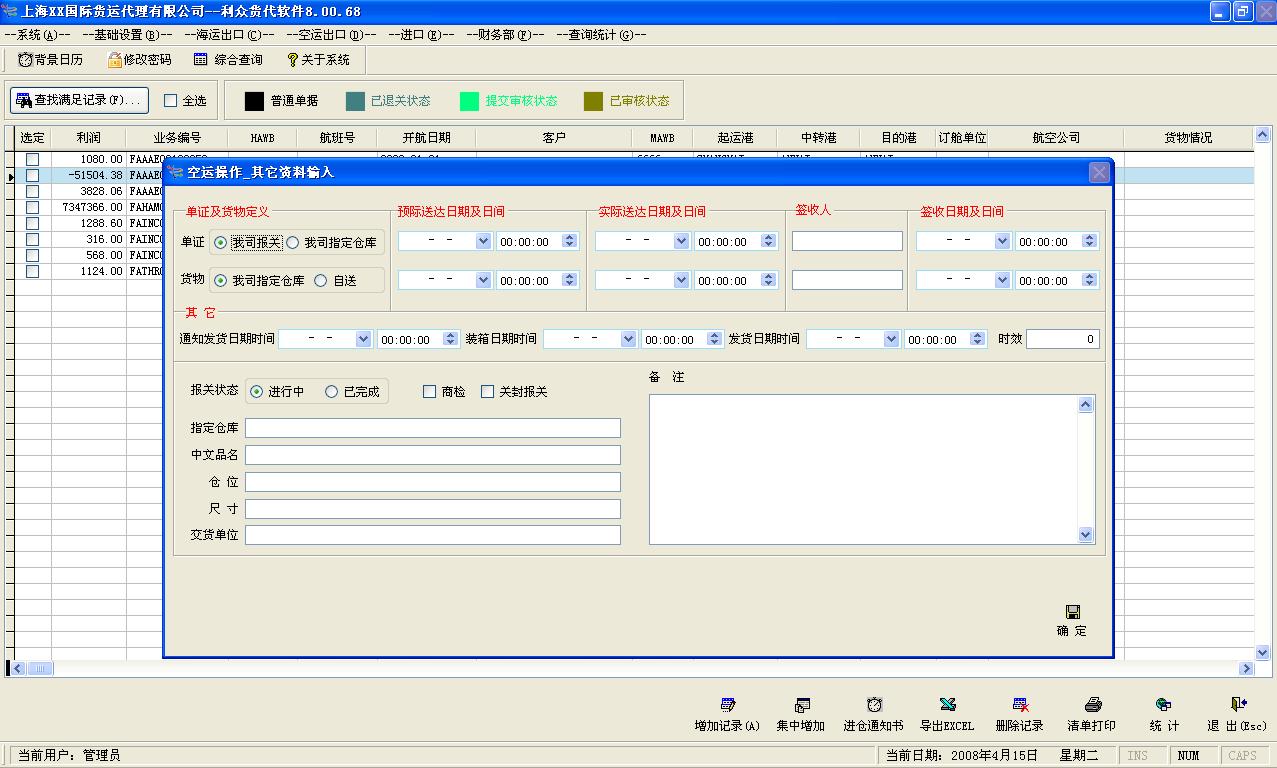Open the 海运出口(C) menu

coord(230,35)
